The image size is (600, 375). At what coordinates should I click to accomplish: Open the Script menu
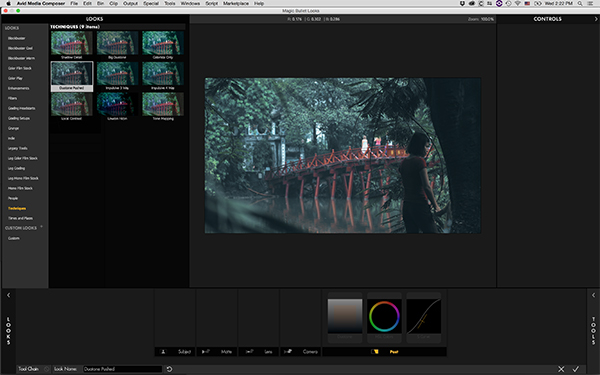pos(212,3)
